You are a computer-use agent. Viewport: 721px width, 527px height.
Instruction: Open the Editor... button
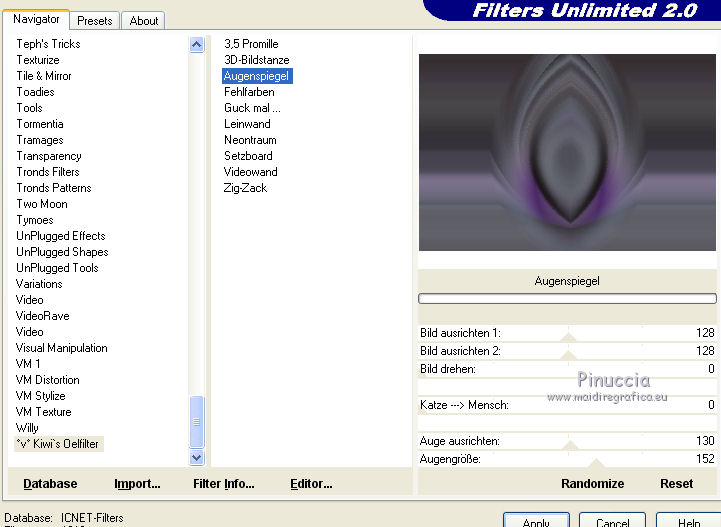pyautogui.click(x=311, y=484)
